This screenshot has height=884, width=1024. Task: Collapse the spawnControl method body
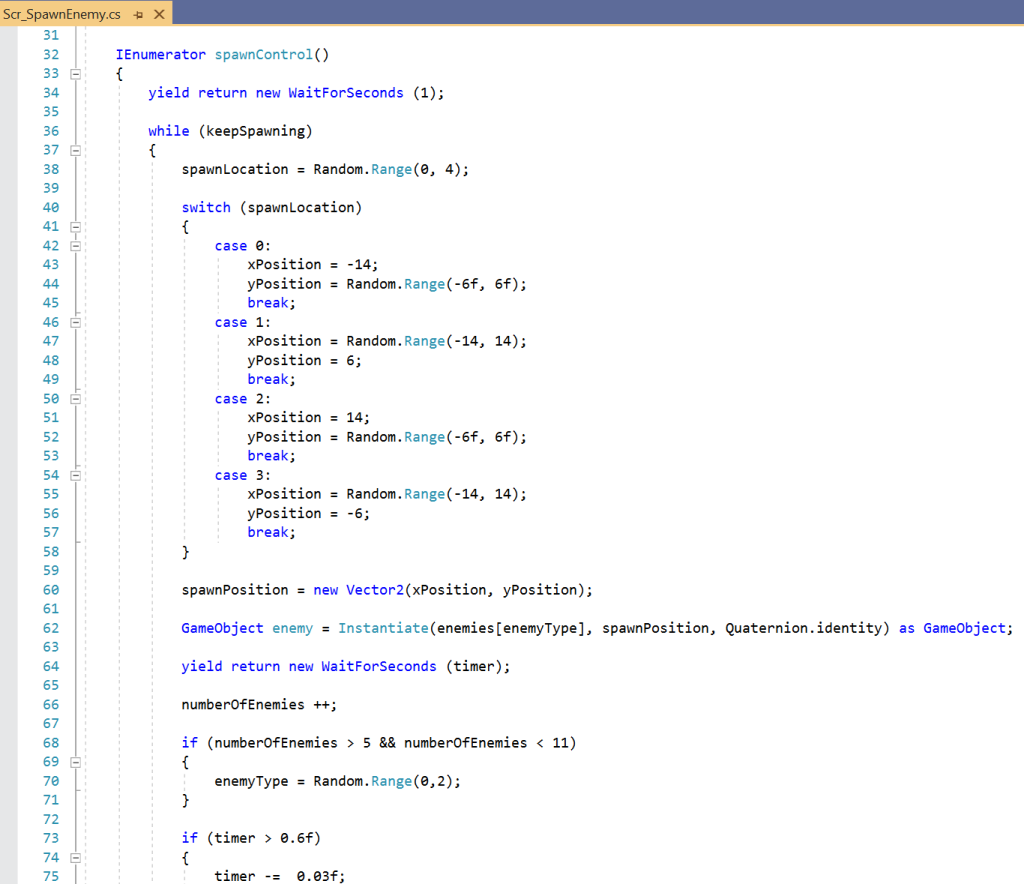(75, 74)
